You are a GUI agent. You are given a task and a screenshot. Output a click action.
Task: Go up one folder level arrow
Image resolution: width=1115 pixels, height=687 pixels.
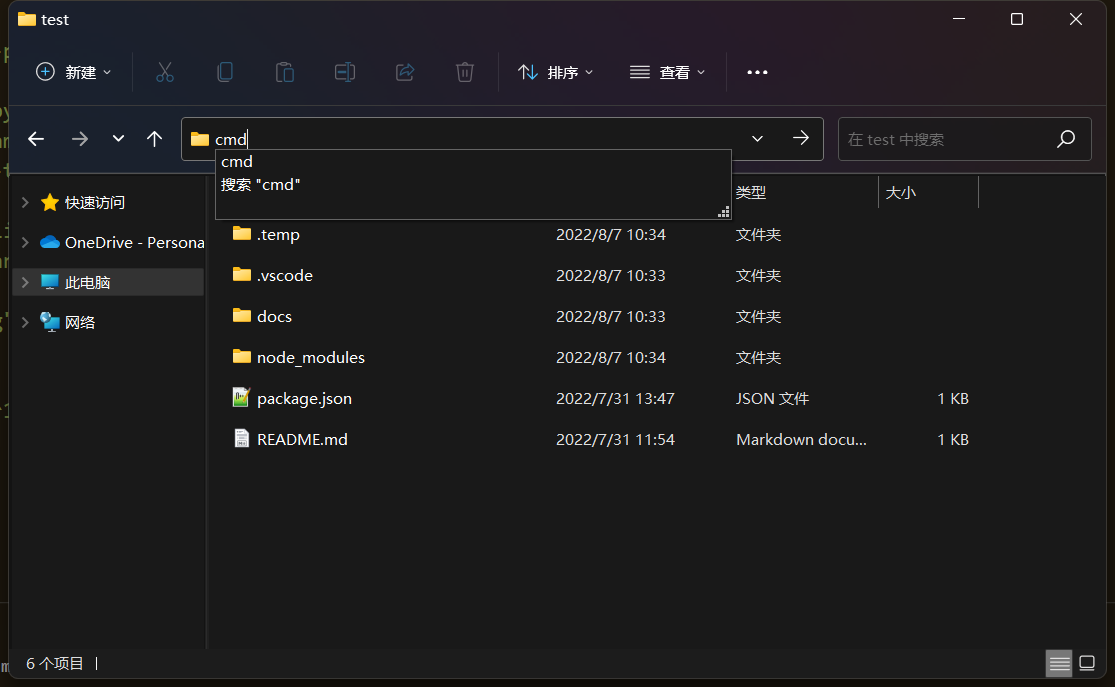point(154,139)
